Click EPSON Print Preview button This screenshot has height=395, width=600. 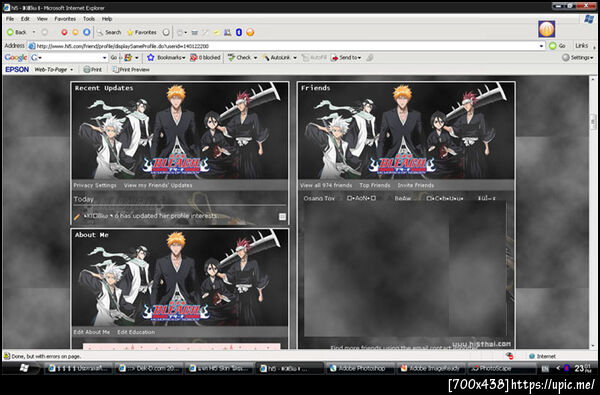click(131, 69)
